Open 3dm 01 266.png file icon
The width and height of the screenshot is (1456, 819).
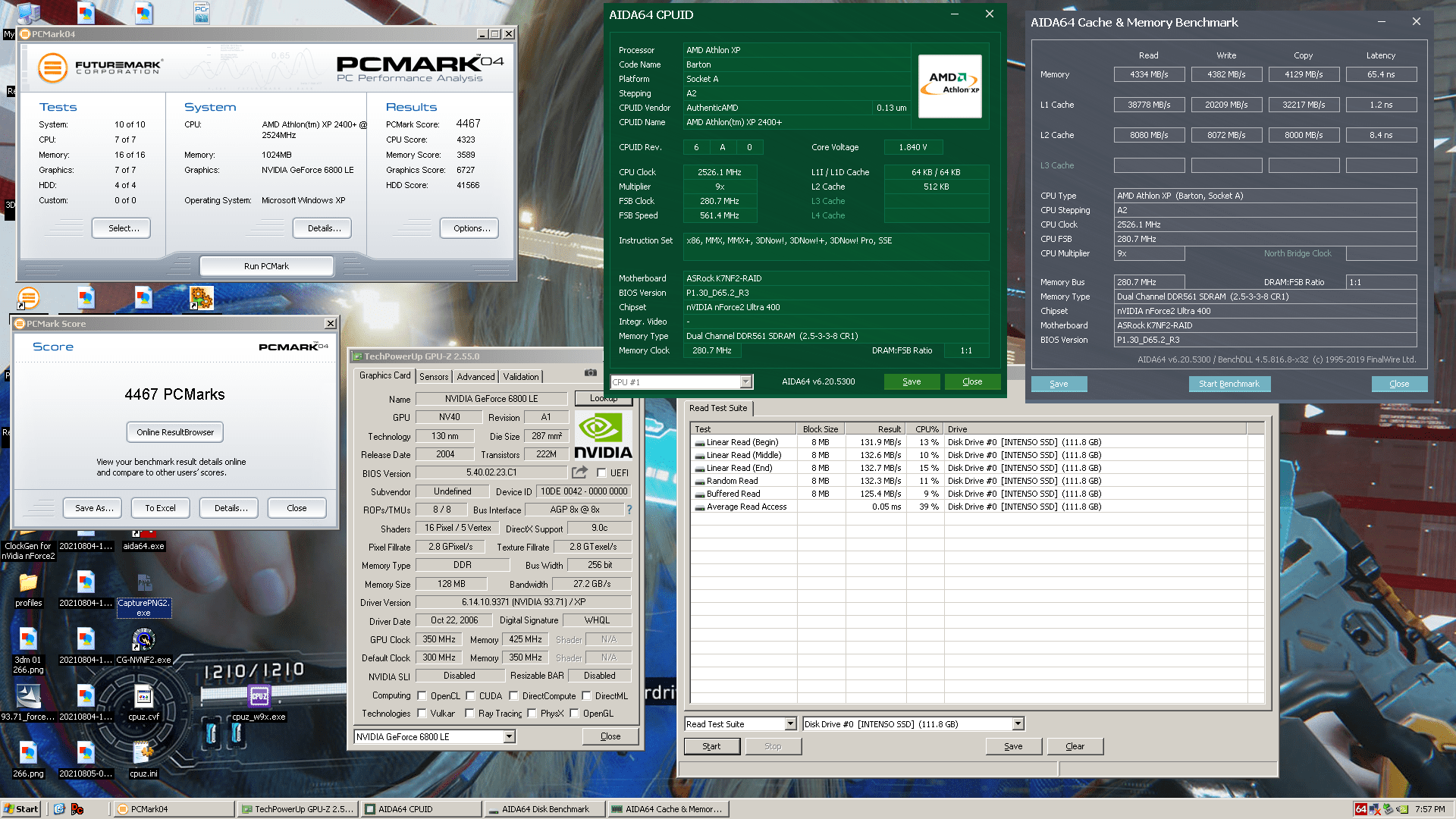click(x=28, y=639)
